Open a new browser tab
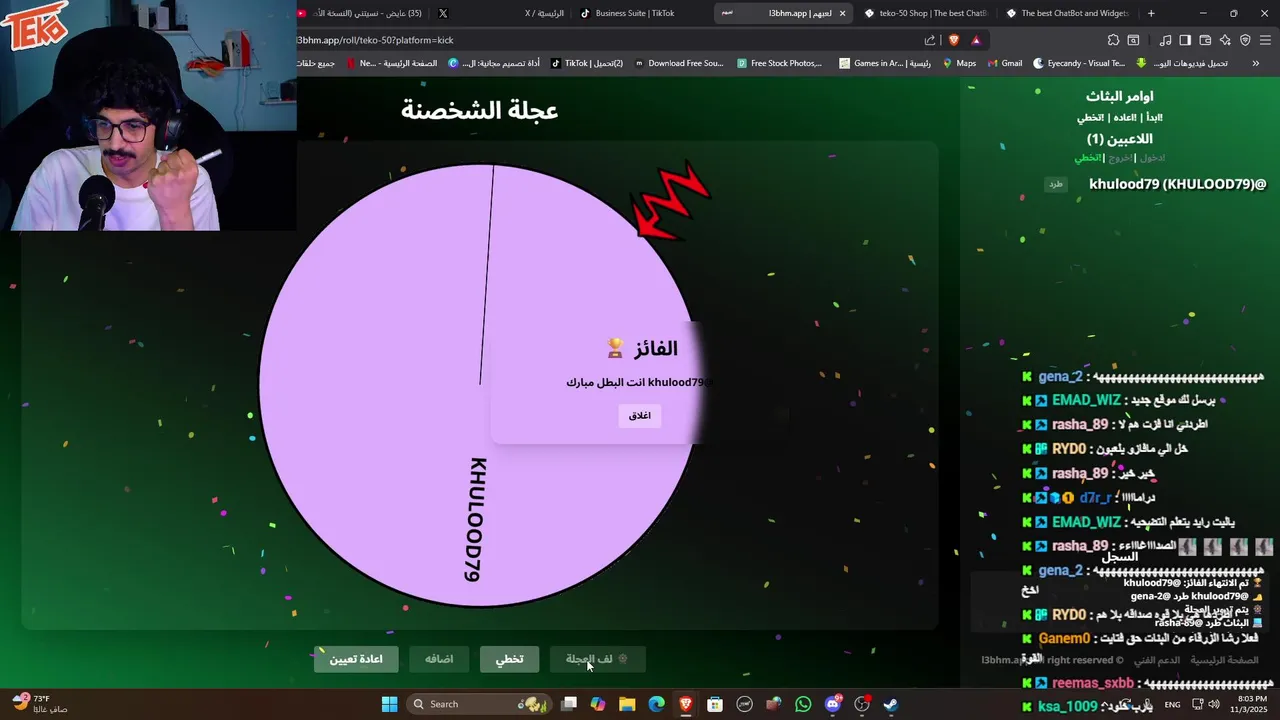 [1151, 13]
